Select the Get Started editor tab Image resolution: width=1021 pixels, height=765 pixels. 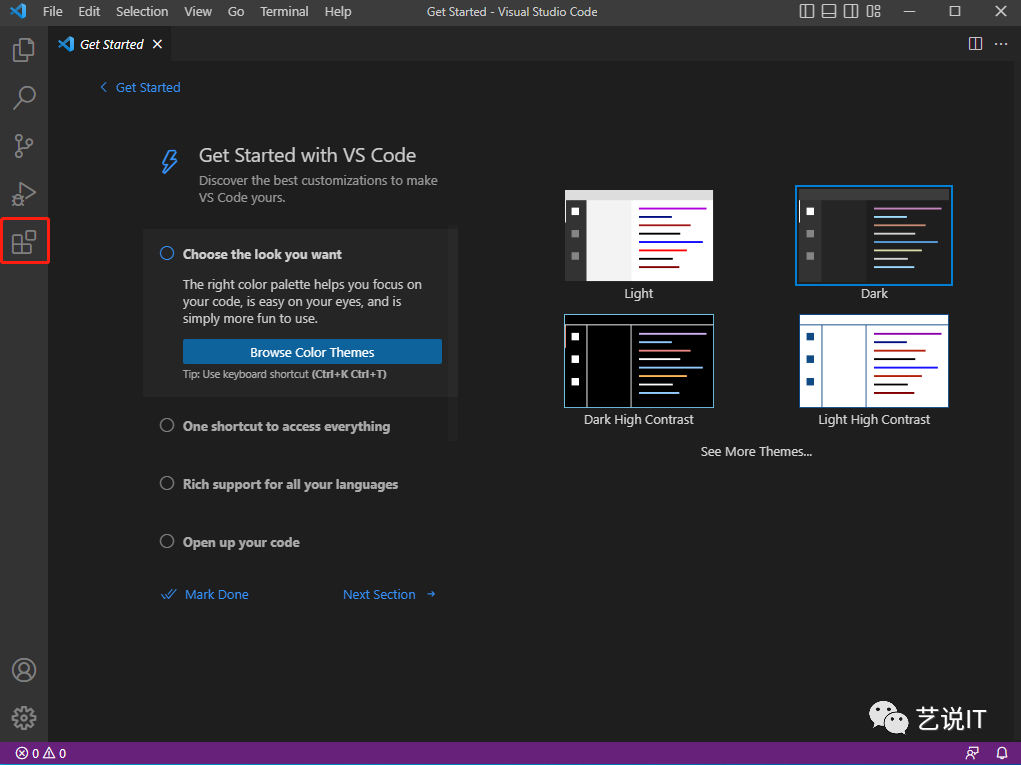(110, 44)
